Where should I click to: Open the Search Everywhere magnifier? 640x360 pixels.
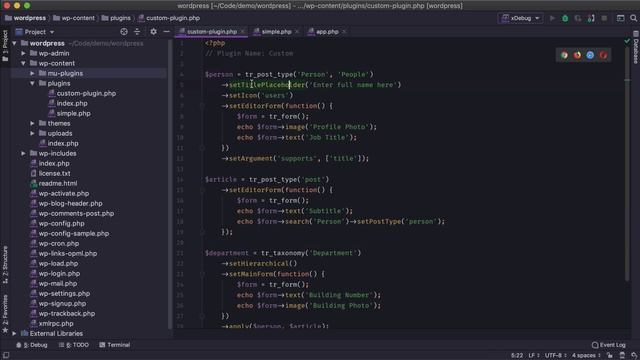(x=633, y=18)
